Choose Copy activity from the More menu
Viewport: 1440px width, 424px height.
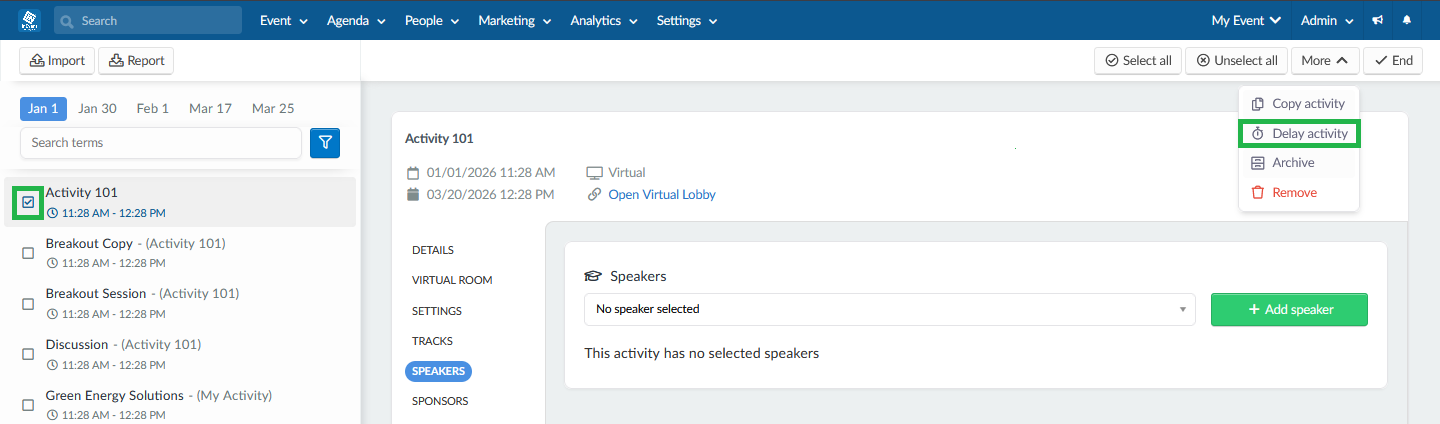pos(1299,104)
